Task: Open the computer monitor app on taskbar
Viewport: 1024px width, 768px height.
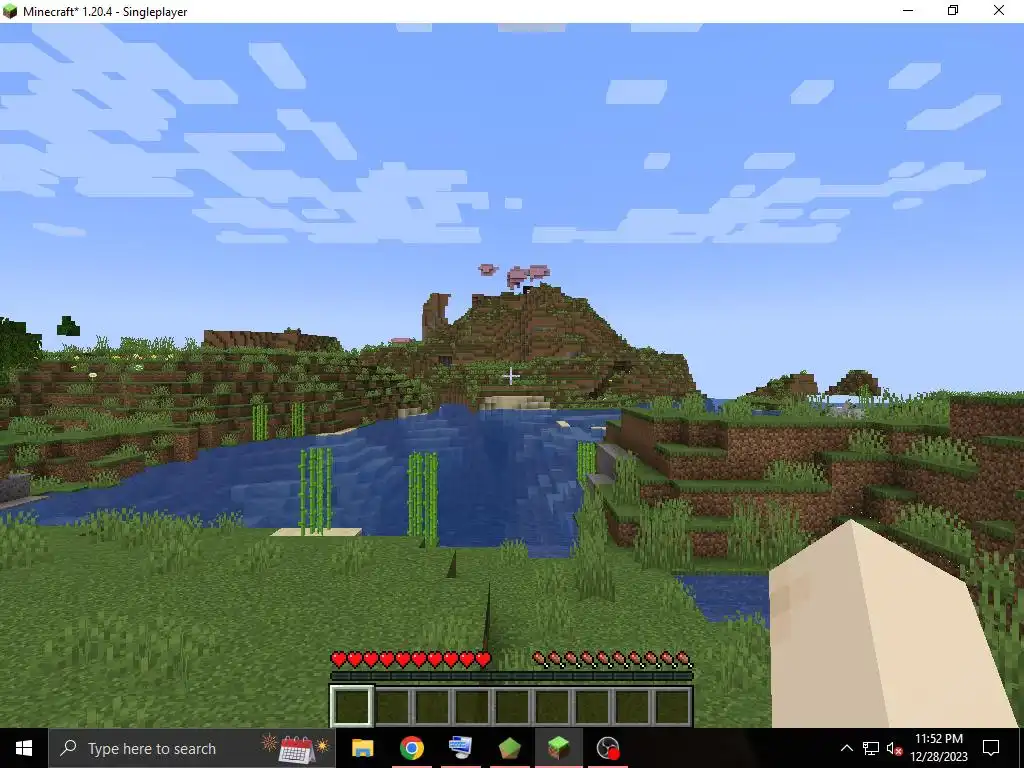Action: [460, 748]
